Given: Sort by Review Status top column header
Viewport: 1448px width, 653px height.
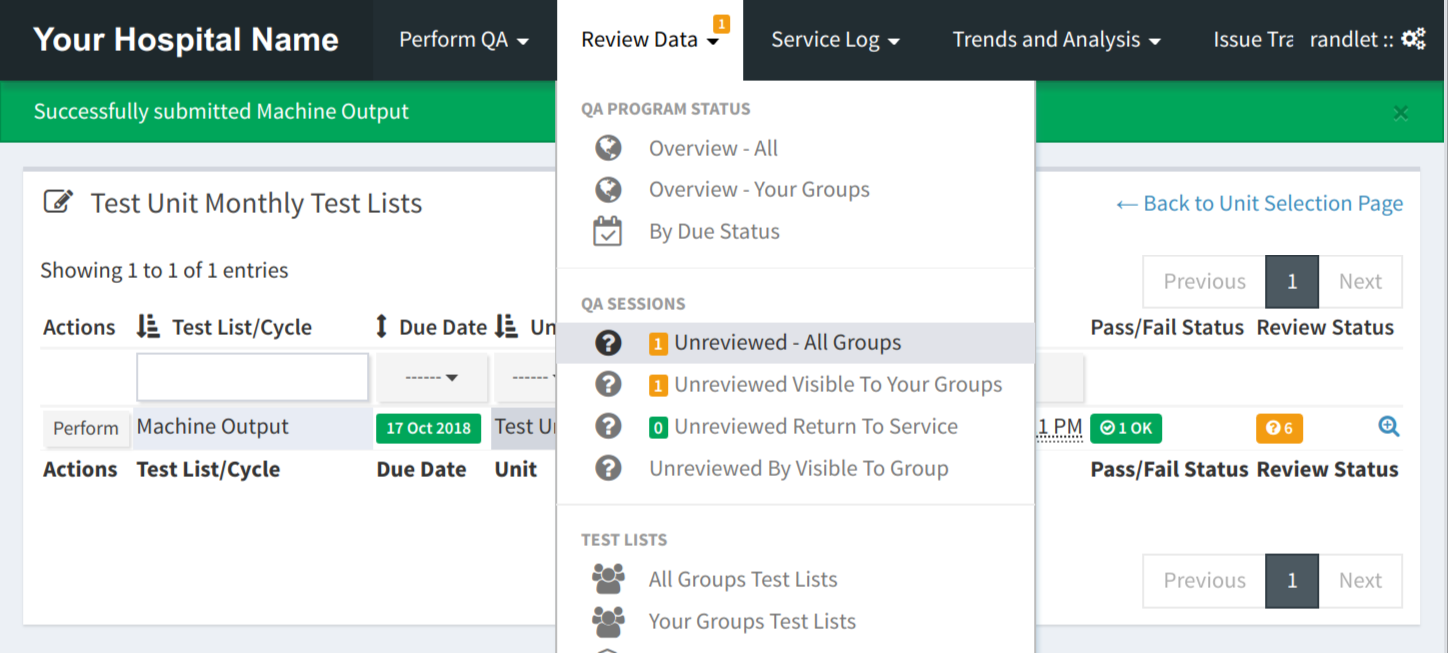Looking at the screenshot, I should click(1325, 327).
